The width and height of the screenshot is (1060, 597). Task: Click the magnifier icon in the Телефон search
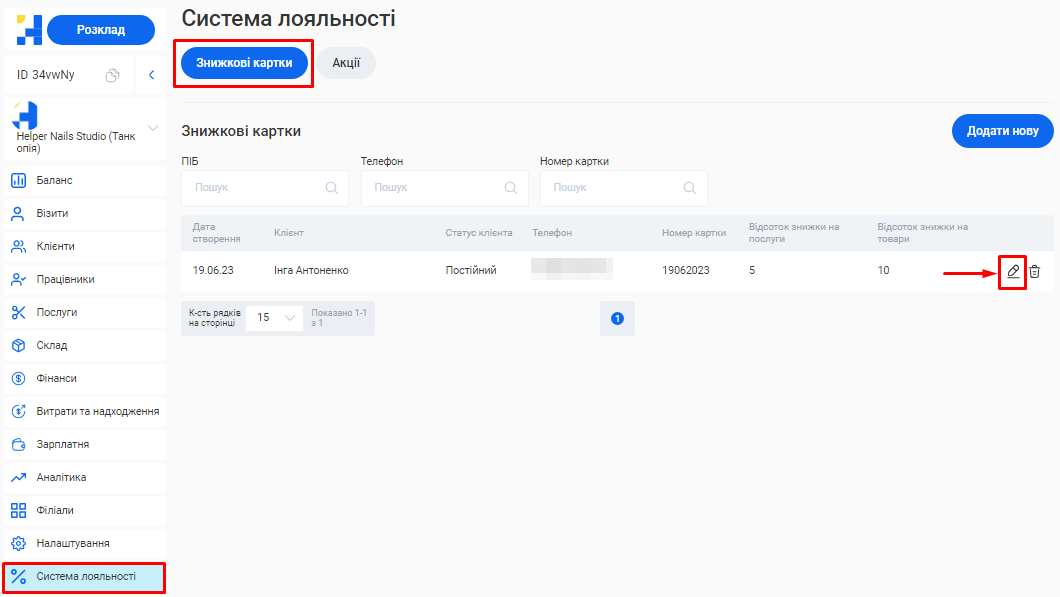tap(510, 187)
